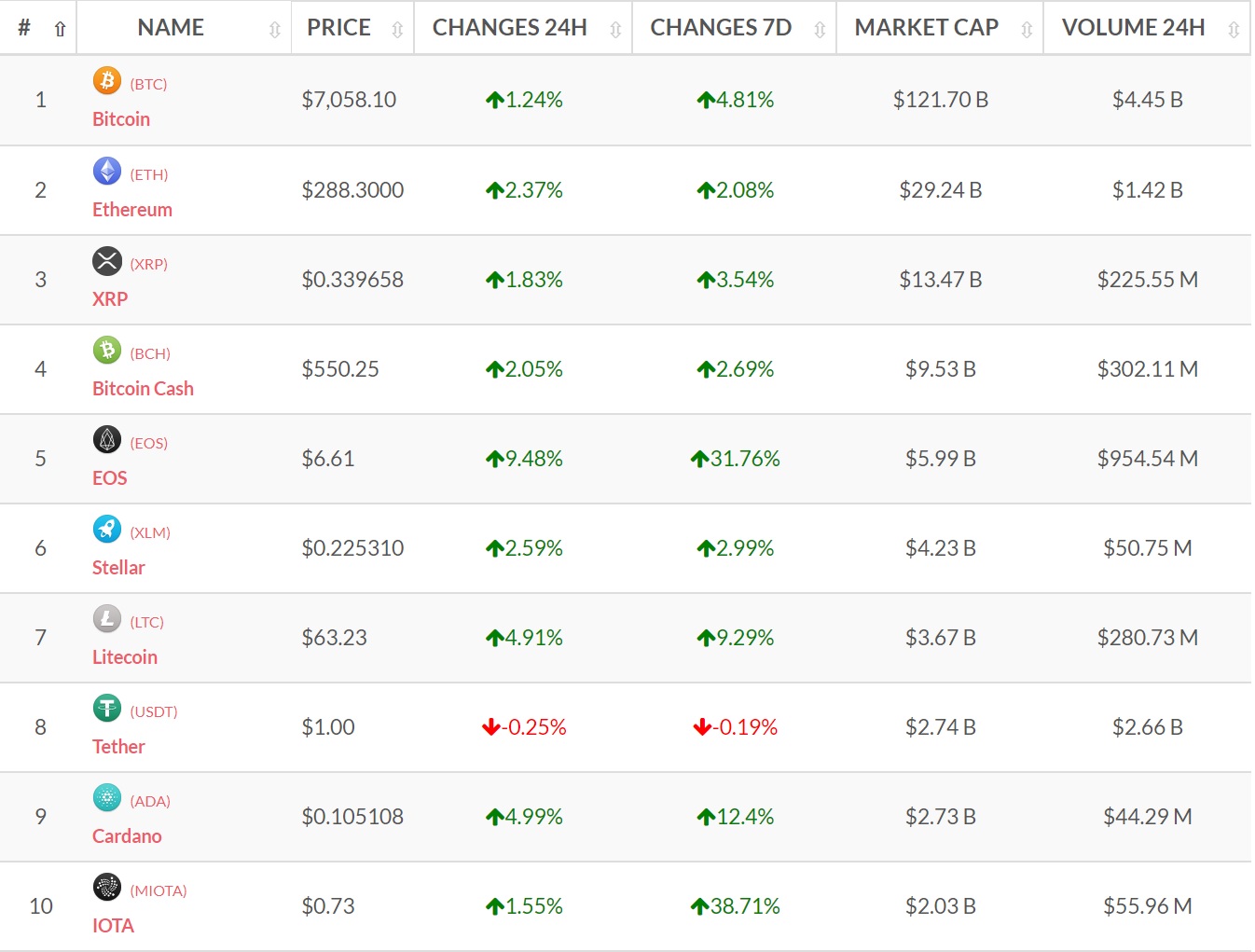Click XRP market cap $13.47 B
The image size is (1255, 952).
pos(941,280)
